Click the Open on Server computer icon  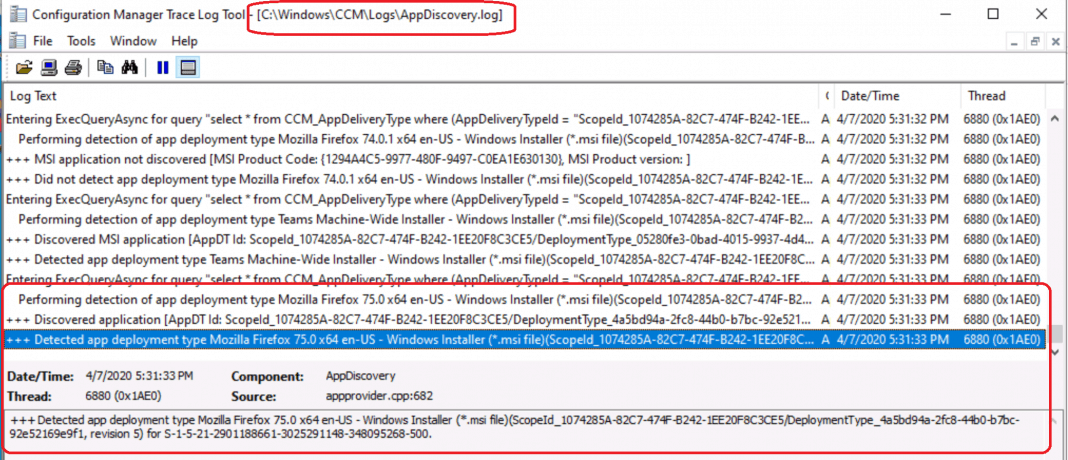click(48, 68)
